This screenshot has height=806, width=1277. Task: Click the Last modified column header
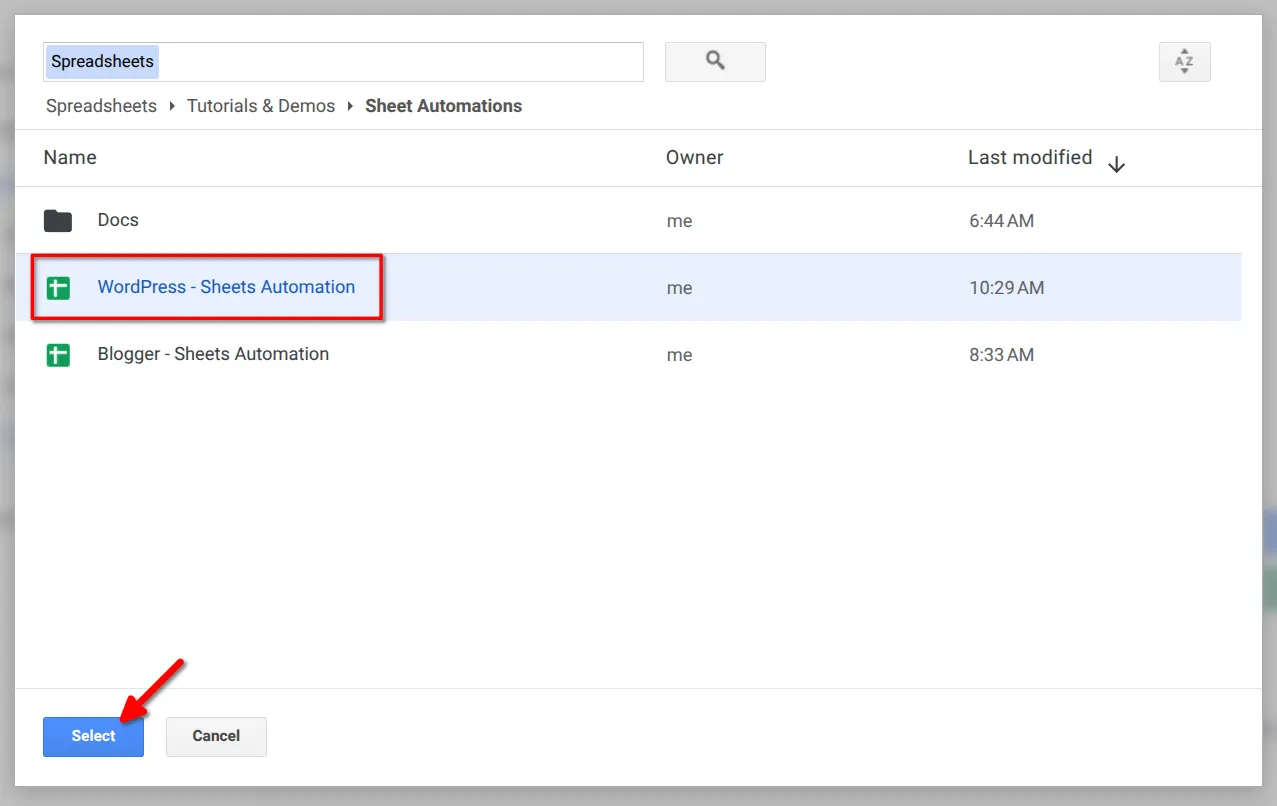click(x=1030, y=157)
